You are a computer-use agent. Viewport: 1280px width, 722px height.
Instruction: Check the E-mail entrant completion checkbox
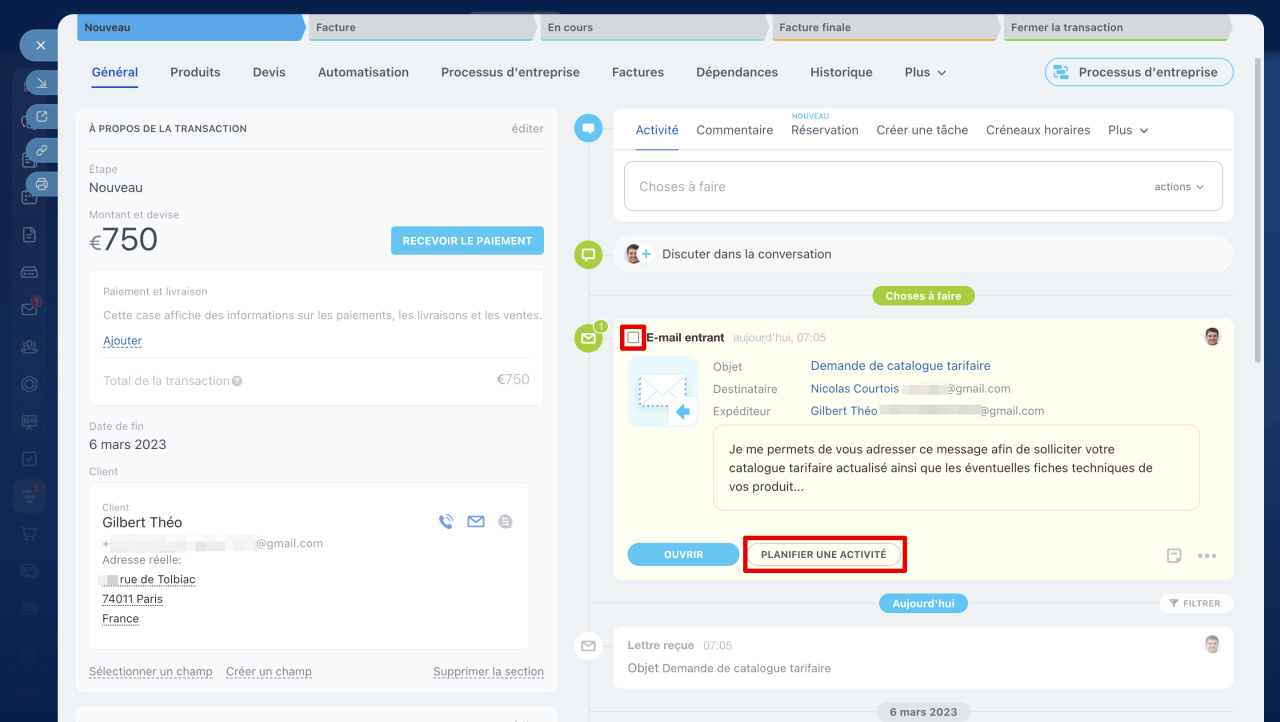coord(633,338)
